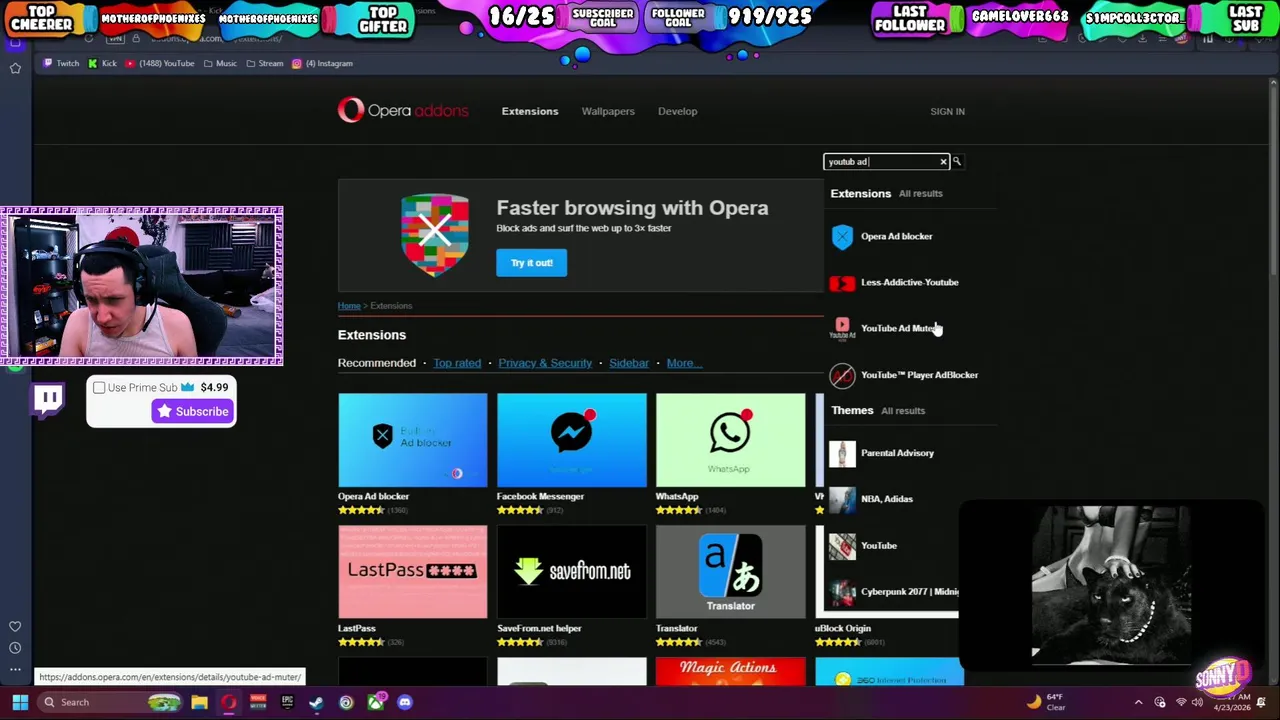Open the sidebar history clock icon
The image size is (1280, 720).
click(15, 648)
